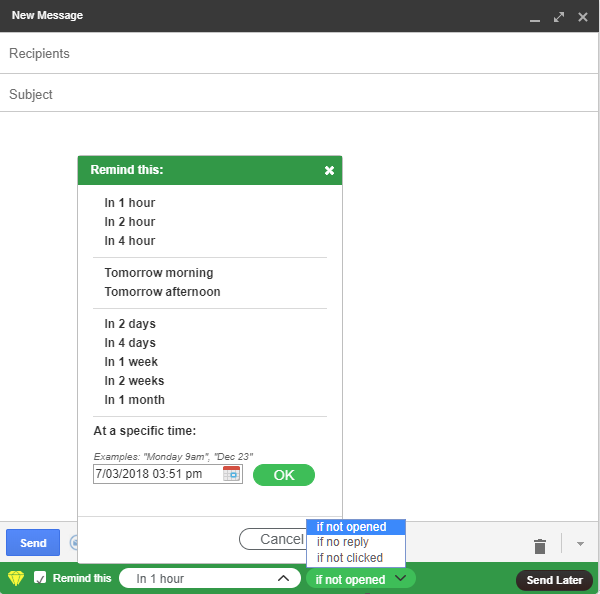
Task: Choose In 2 hour reminder
Action: click(130, 222)
